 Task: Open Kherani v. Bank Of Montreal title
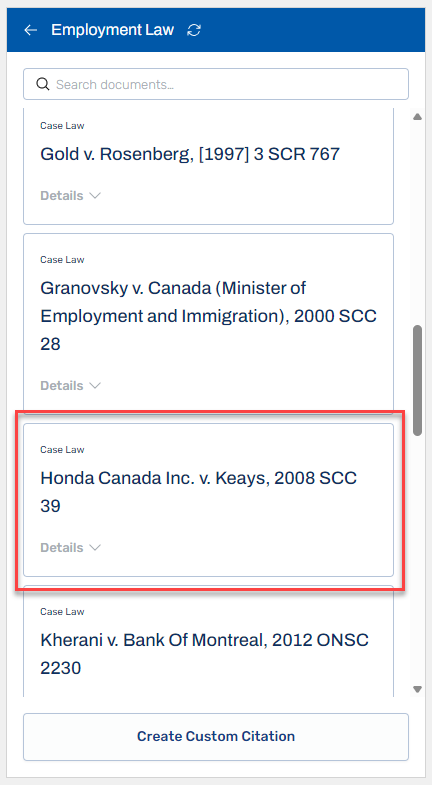click(x=204, y=654)
